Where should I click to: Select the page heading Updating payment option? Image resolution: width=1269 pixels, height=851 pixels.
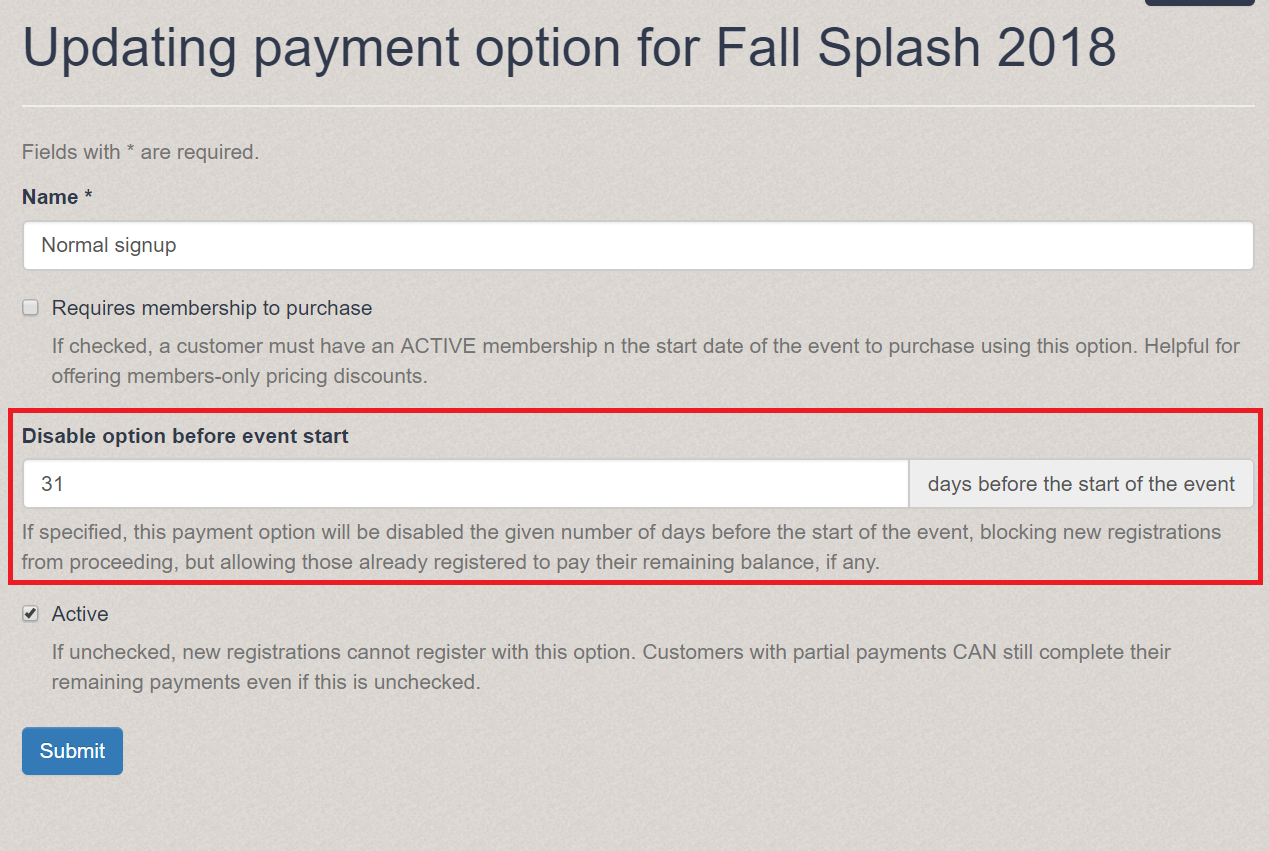568,47
